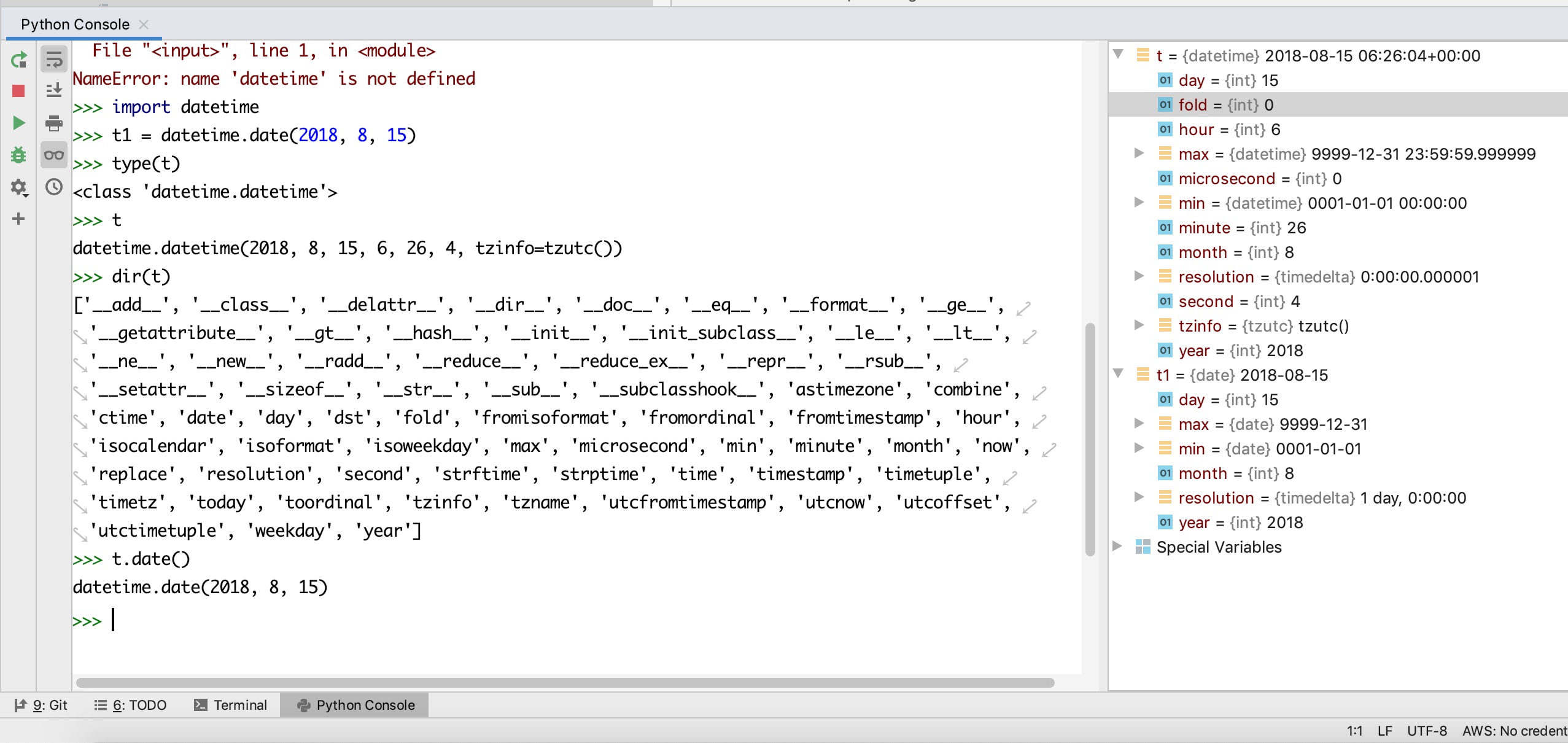Open the Terminal tool window tab
This screenshot has width=1568, height=743.
[231, 705]
